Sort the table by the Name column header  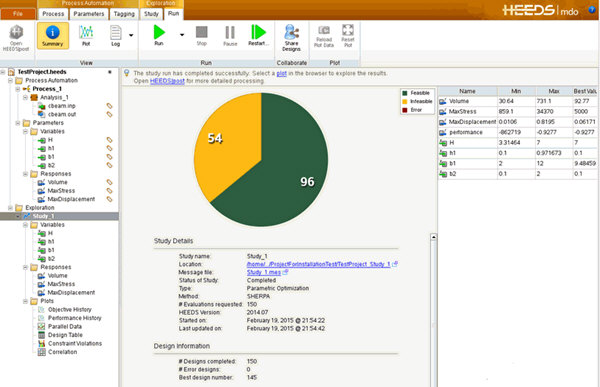tap(468, 91)
